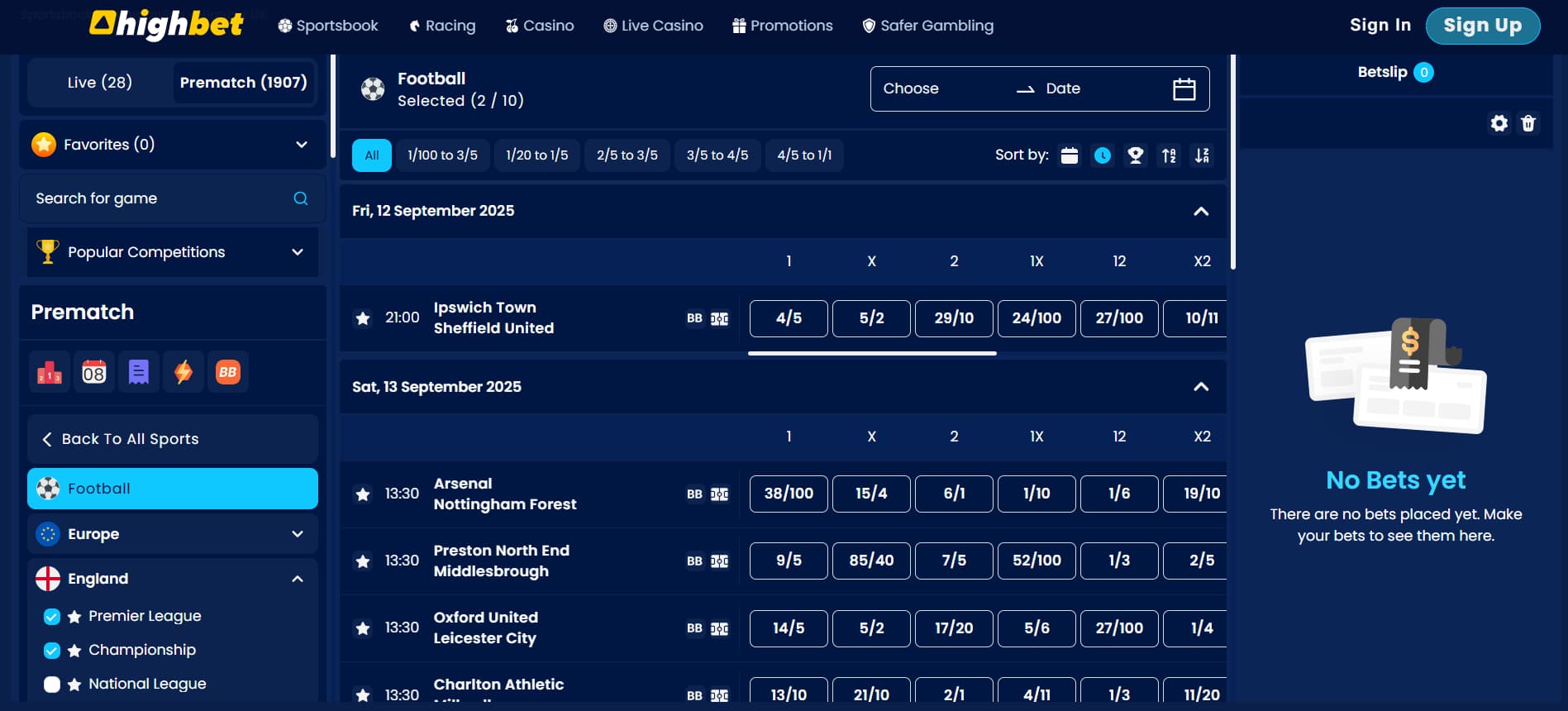1568x711 pixels.
Task: Click the Ipswich match horizontal odds scrollbar
Action: tap(872, 353)
